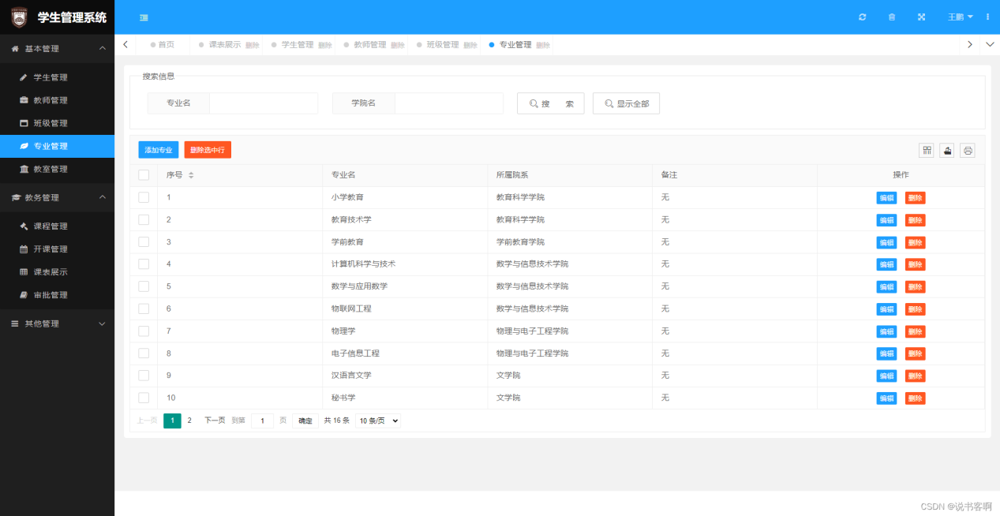The height and width of the screenshot is (516, 1000).
Task: Collapse the 教务管理 sidebar group
Action: coord(57,198)
